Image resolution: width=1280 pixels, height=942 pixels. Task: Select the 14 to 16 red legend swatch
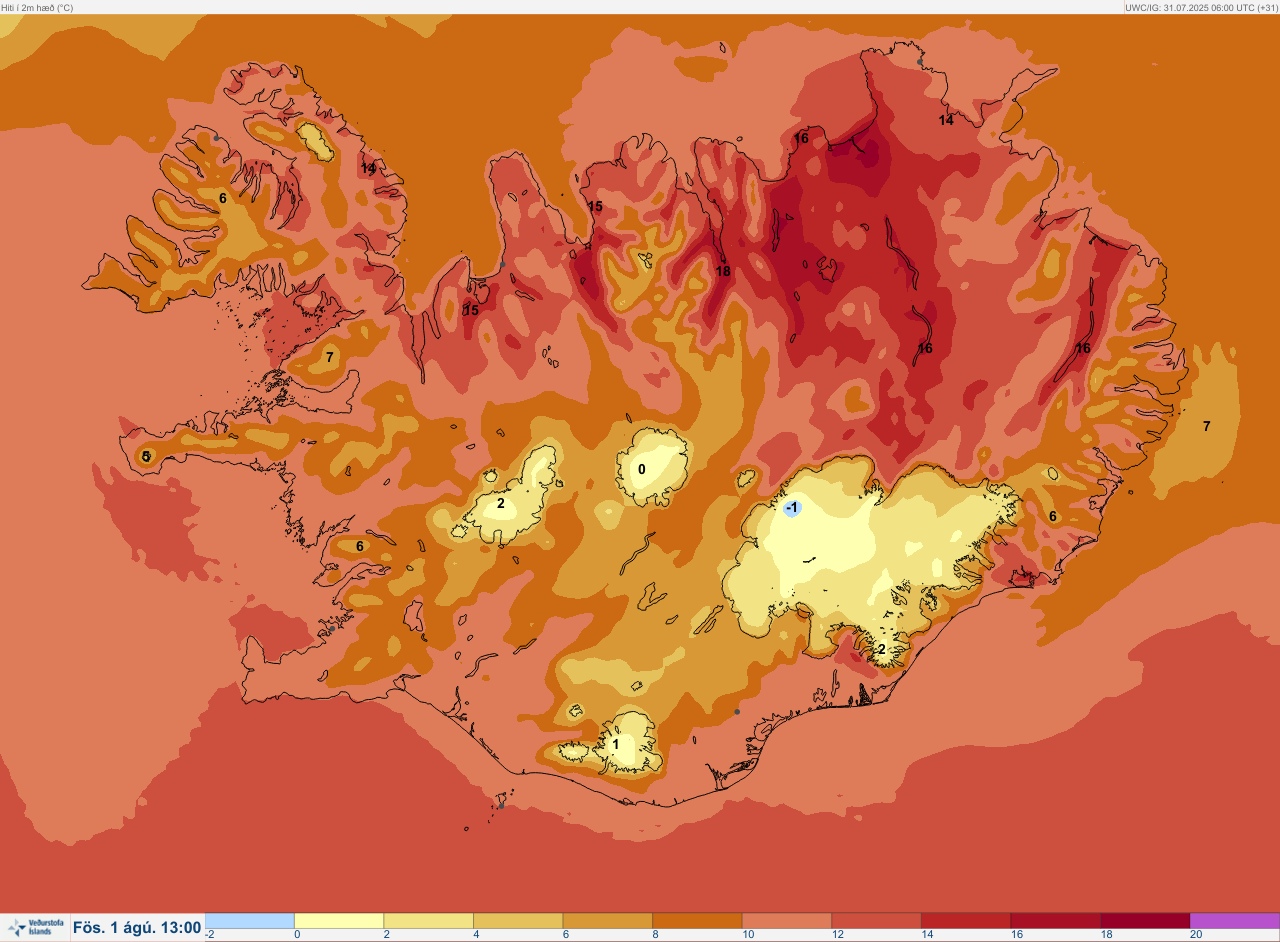[x=966, y=921]
